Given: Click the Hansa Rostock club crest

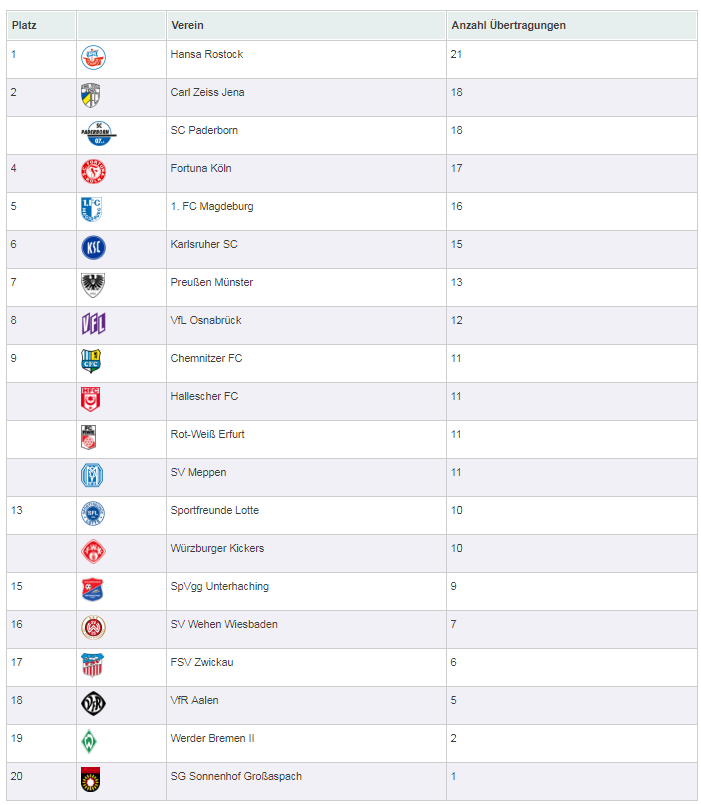Looking at the screenshot, I should 93,58.
